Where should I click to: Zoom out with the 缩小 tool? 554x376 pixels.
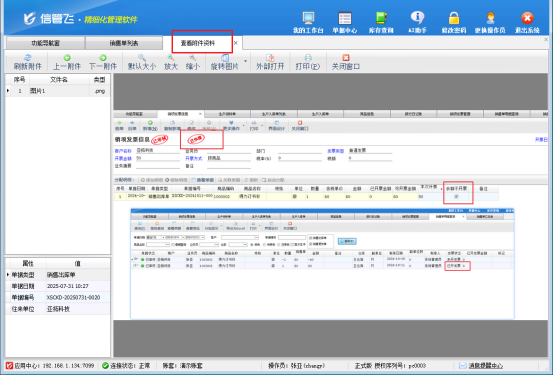(x=193, y=62)
